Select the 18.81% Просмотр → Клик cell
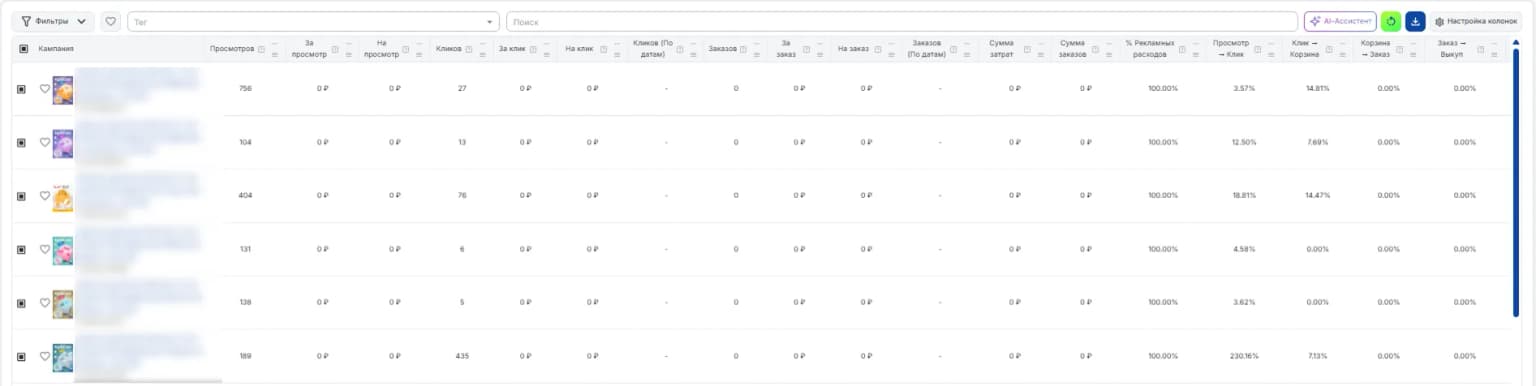The image size is (1536, 386). click(1244, 196)
